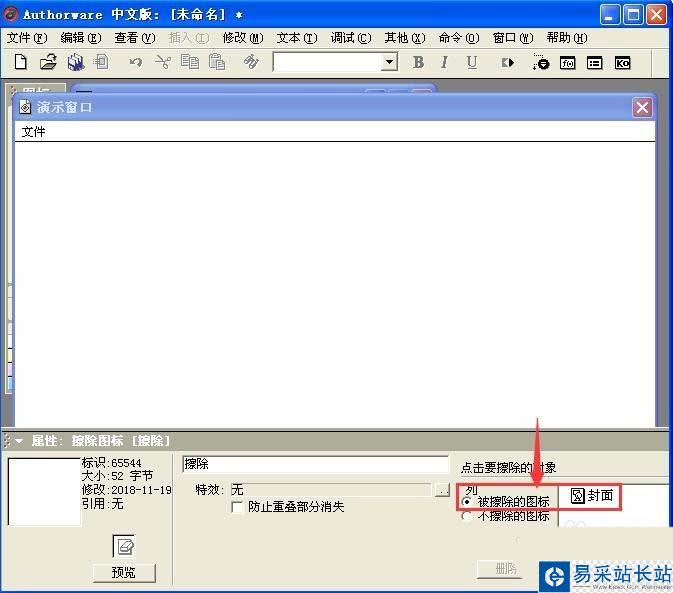The image size is (673, 593).
Task: Select the 封面 item in erase list
Action: point(592,496)
